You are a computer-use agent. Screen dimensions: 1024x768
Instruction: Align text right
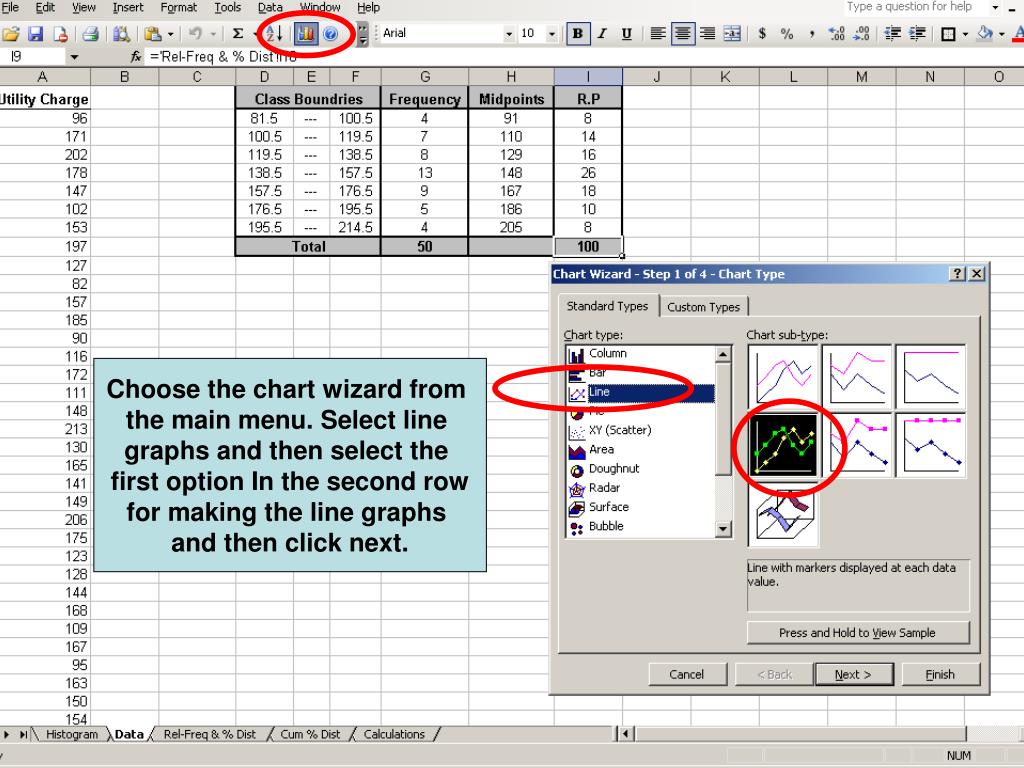(707, 33)
